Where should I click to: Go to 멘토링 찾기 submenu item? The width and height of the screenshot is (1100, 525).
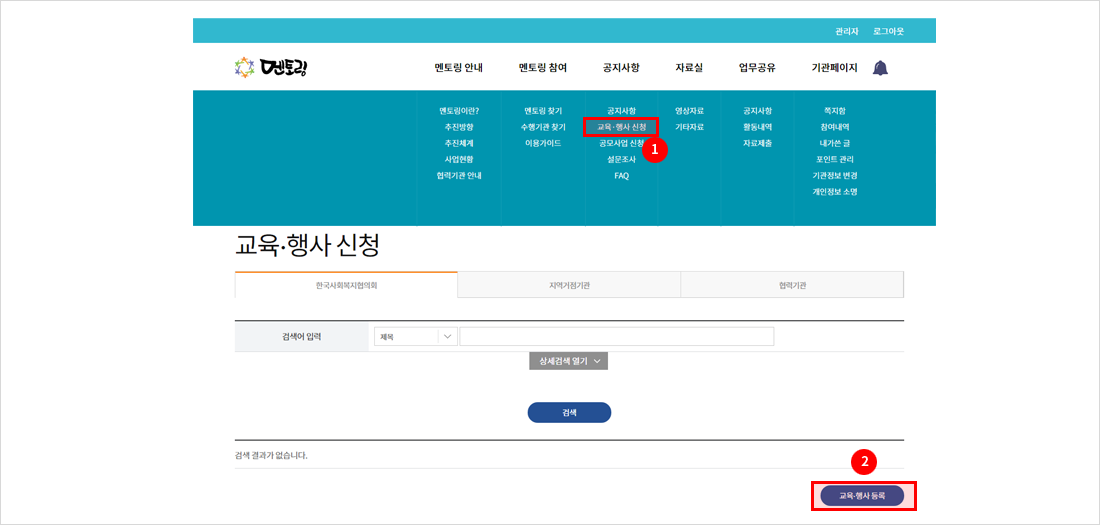coord(543,111)
